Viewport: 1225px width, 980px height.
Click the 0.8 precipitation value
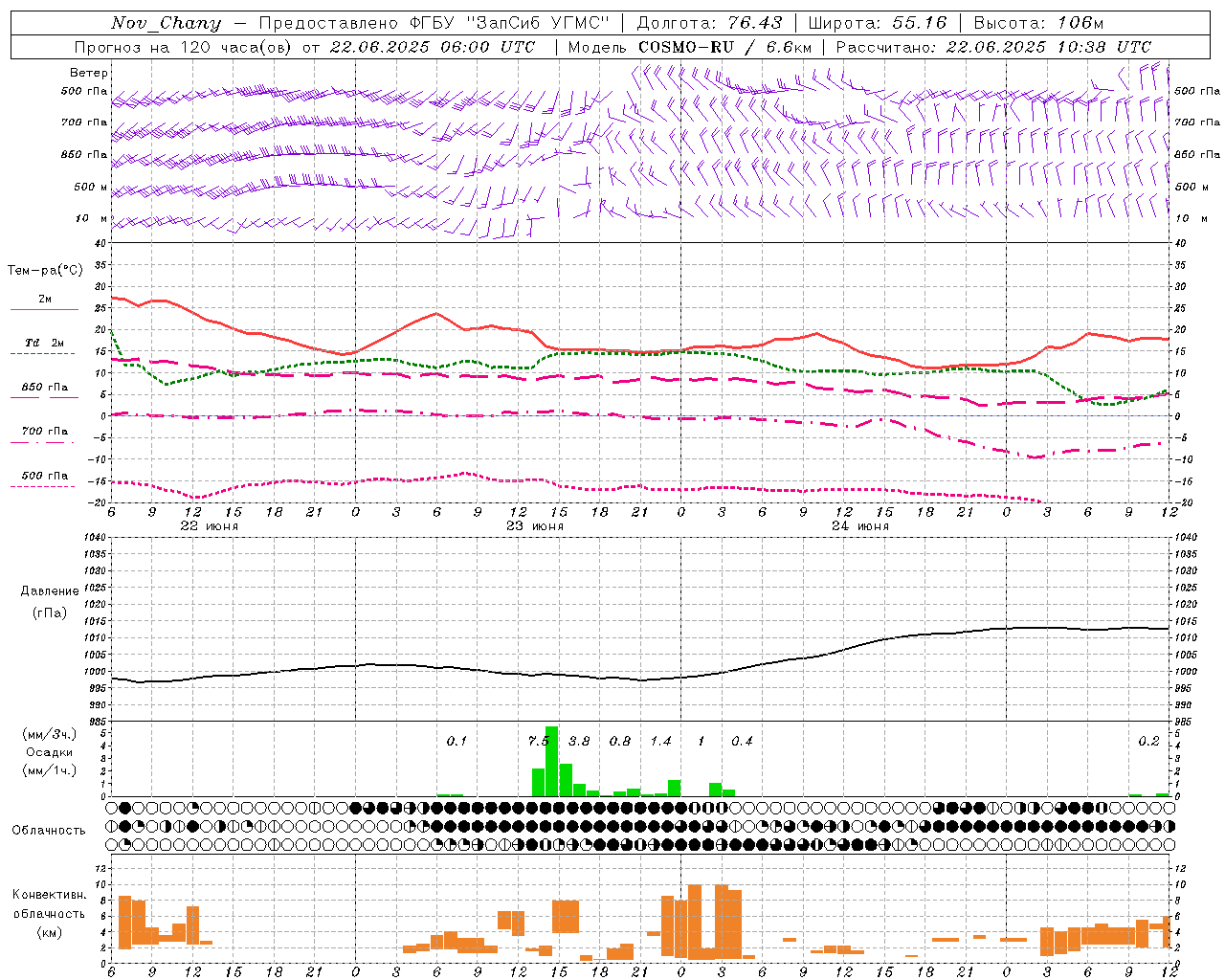pos(620,741)
